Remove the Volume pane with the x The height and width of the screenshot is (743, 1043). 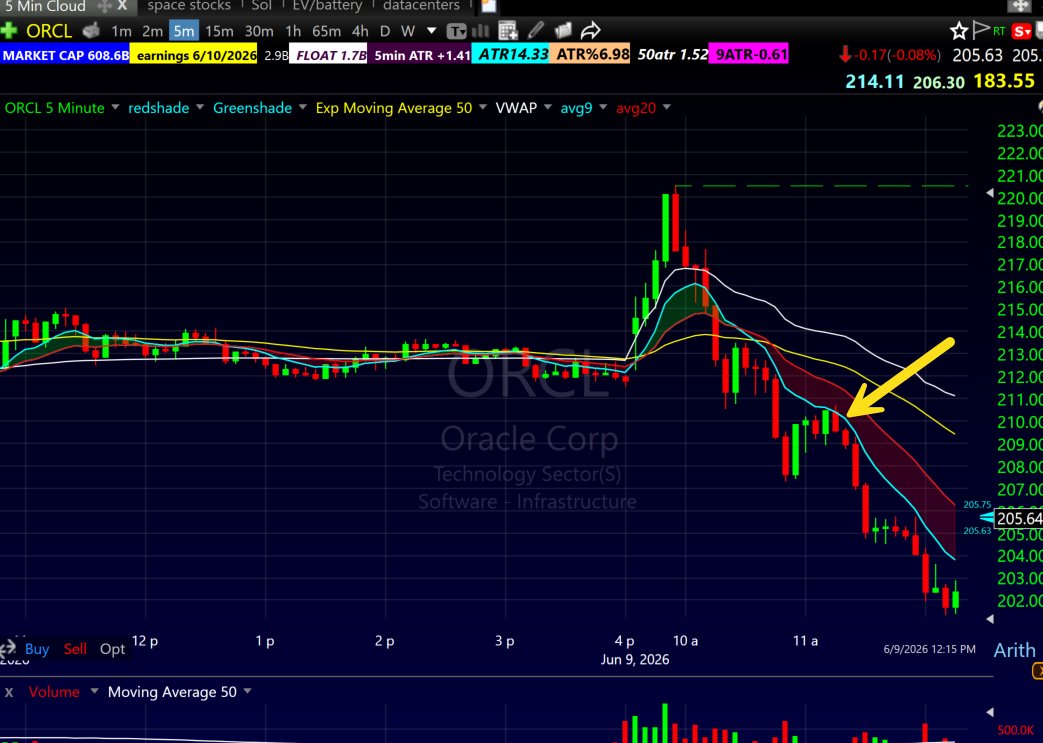pos(9,692)
